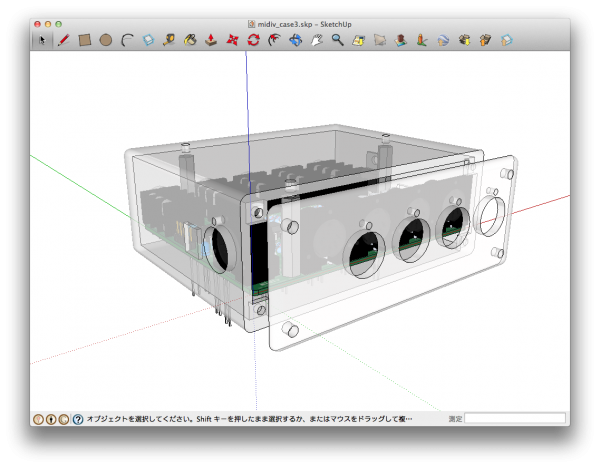Choose the Move tool with red arrows
600x468 pixels.
(x=232, y=41)
